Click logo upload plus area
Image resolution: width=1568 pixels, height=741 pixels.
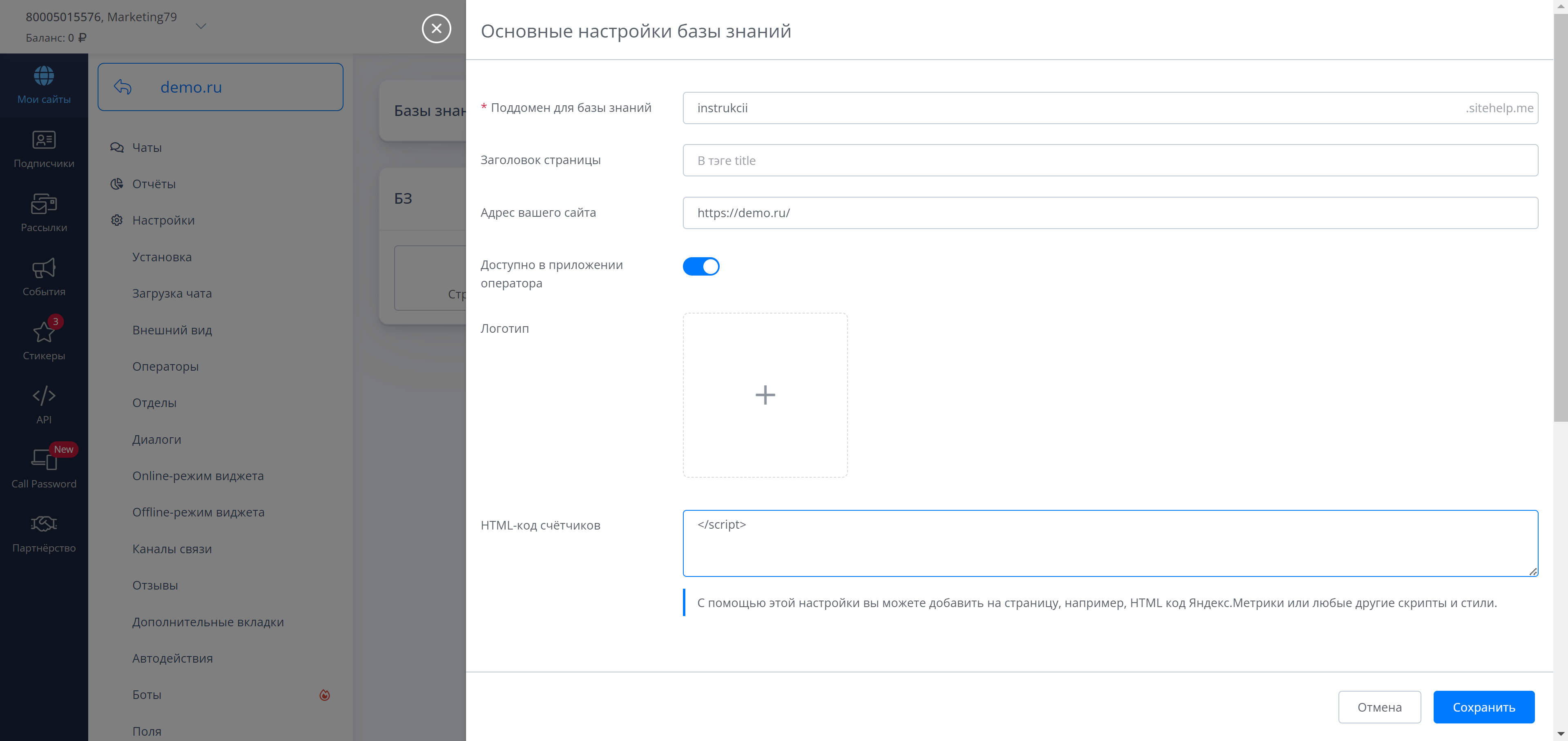pyautogui.click(x=765, y=395)
